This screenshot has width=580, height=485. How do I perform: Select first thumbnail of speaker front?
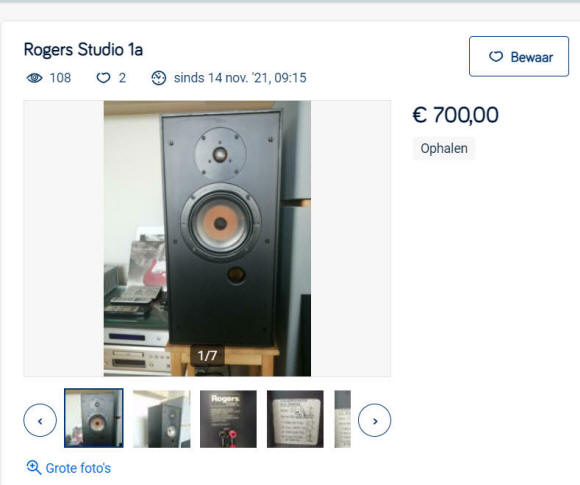click(94, 418)
